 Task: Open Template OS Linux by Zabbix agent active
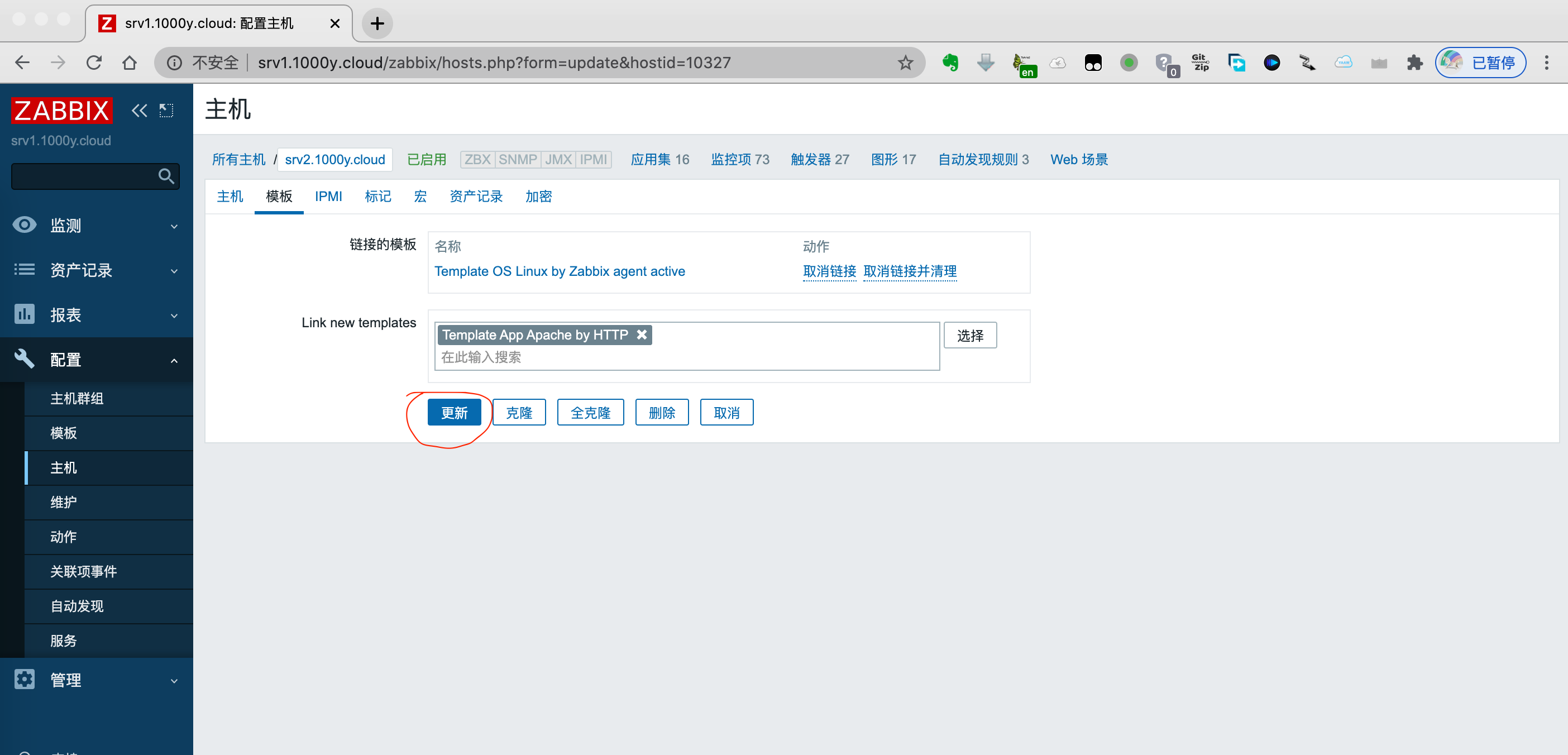point(560,271)
